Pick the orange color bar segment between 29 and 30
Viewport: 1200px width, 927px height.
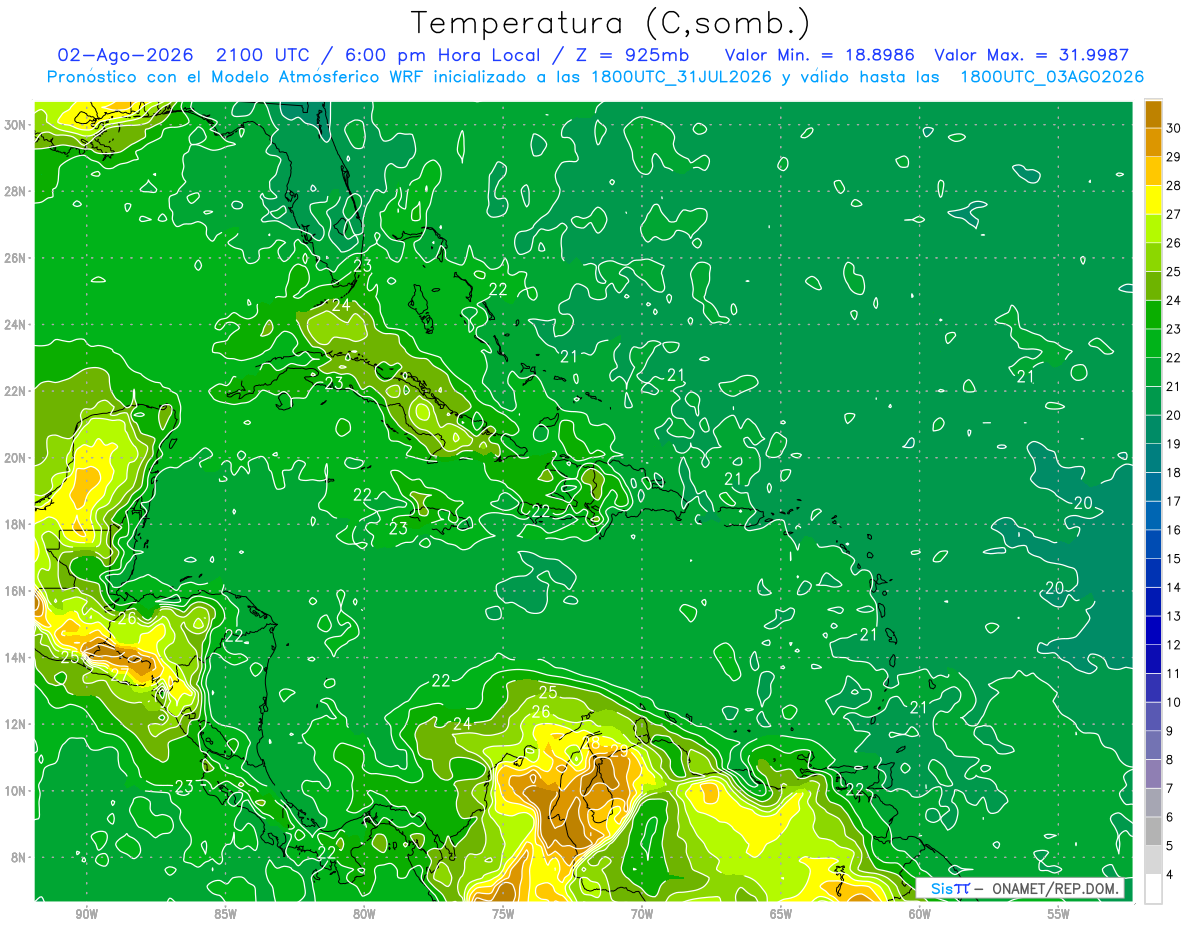coord(1153,143)
